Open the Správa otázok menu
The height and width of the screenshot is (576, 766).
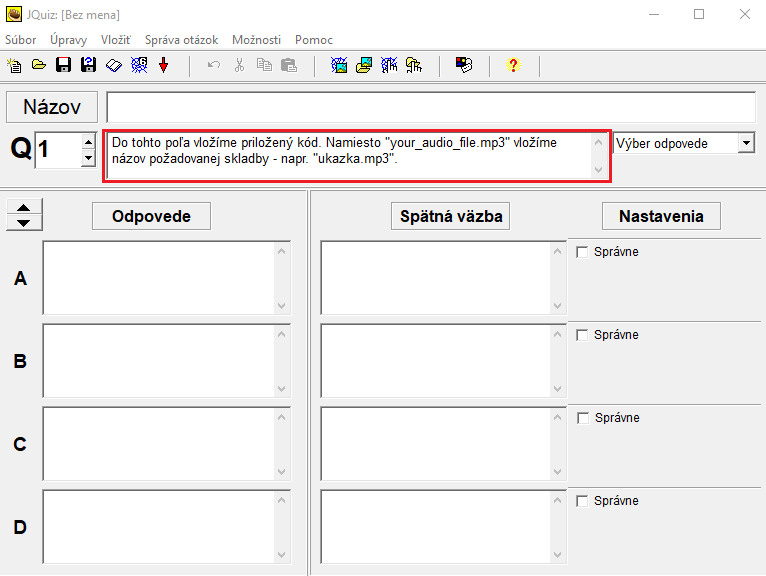tap(181, 40)
